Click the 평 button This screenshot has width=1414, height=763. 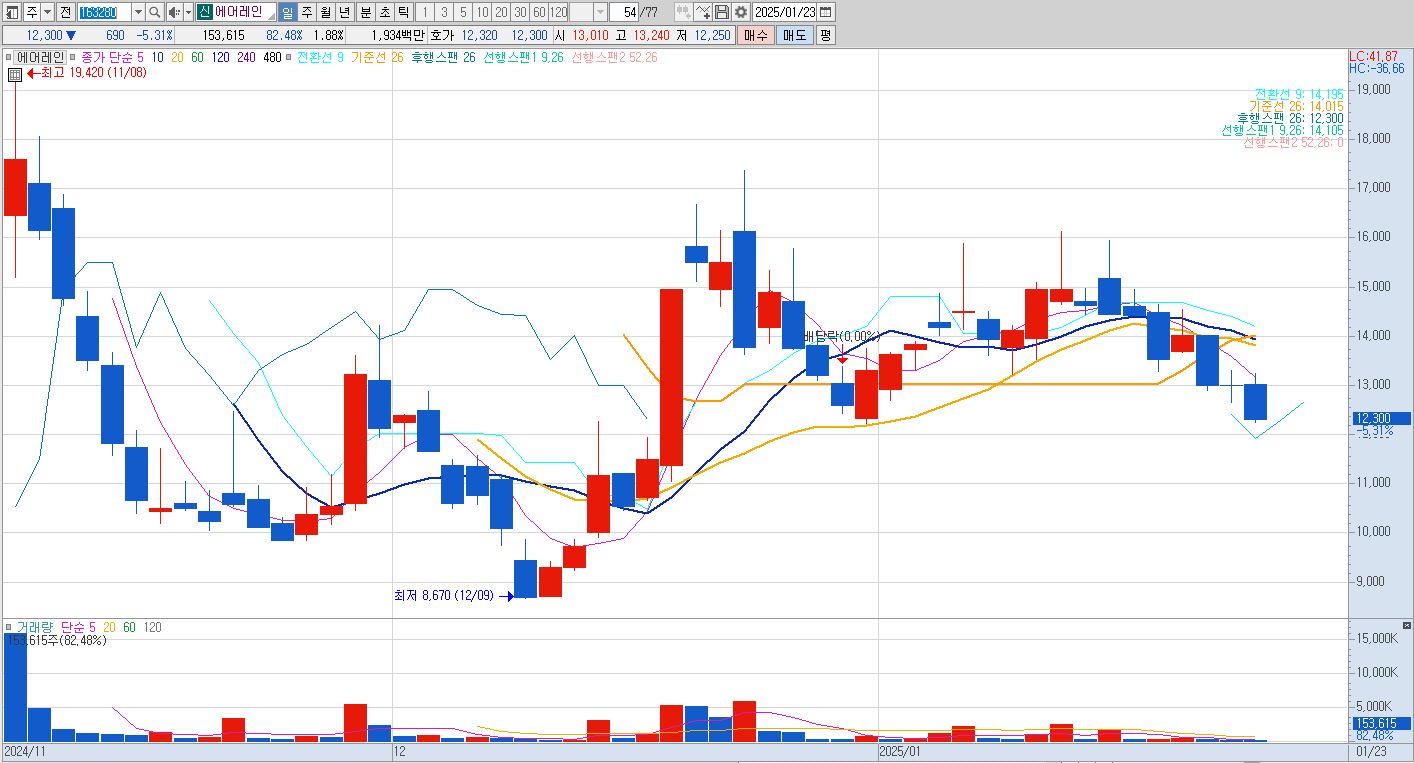click(x=825, y=35)
